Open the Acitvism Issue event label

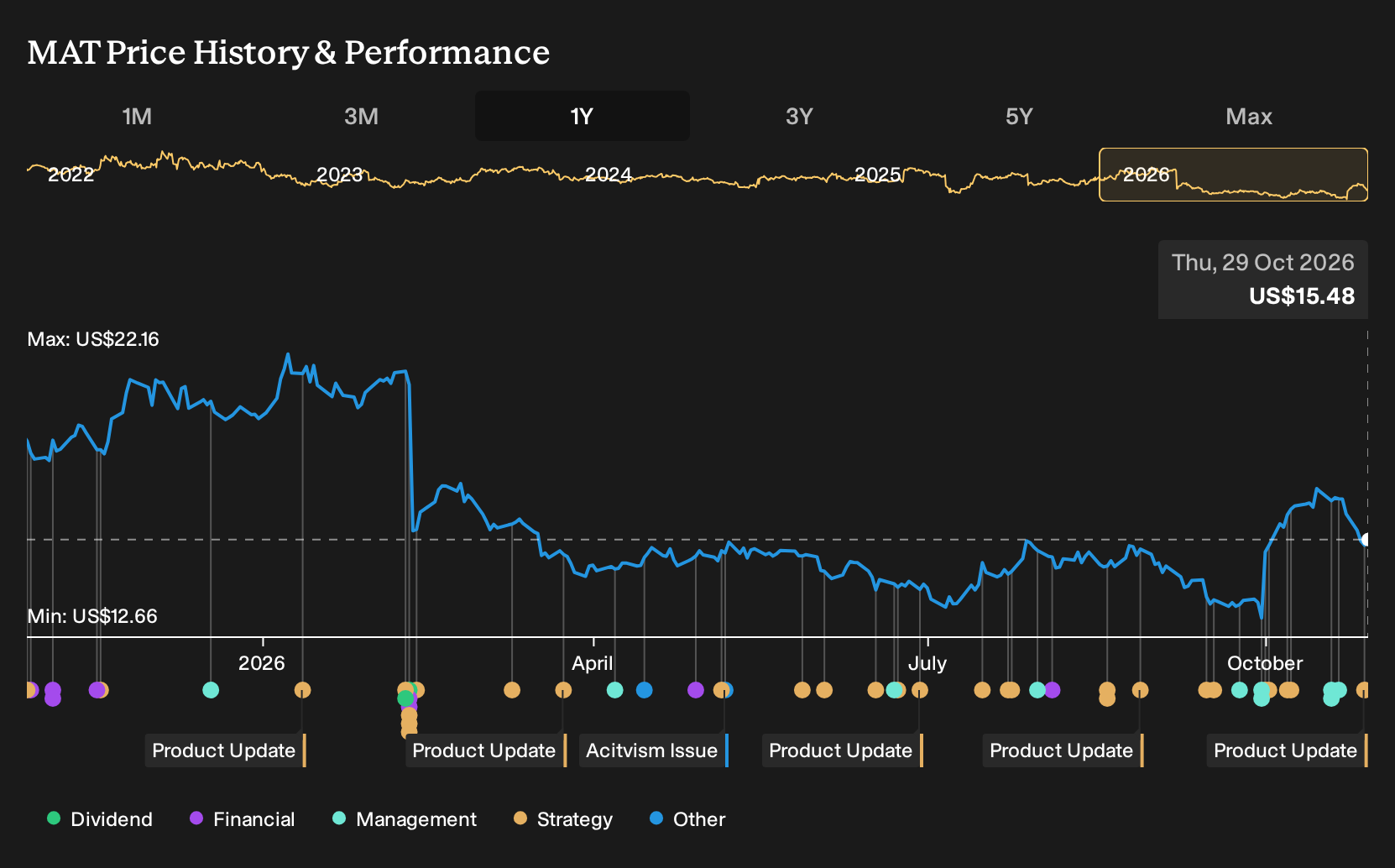653,750
